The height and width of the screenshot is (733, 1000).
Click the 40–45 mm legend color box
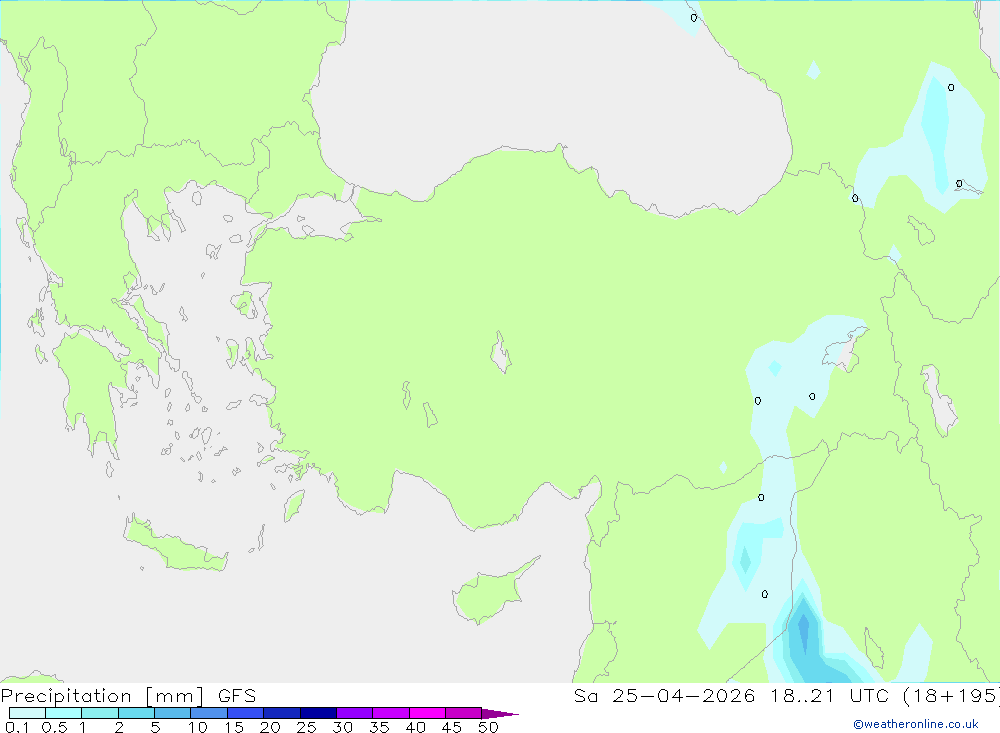[x=427, y=713]
